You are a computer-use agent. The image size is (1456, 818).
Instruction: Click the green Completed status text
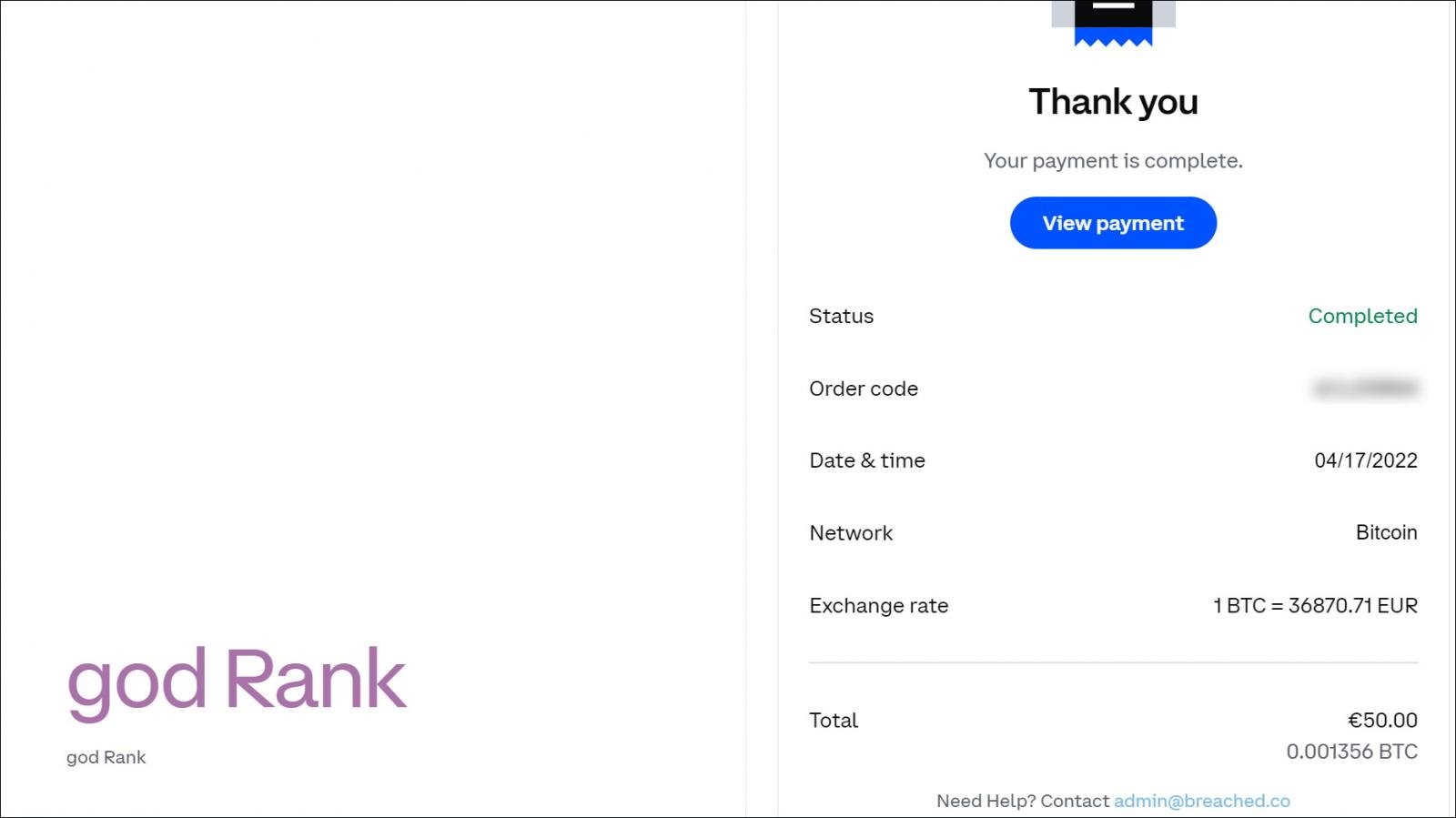pos(1362,316)
